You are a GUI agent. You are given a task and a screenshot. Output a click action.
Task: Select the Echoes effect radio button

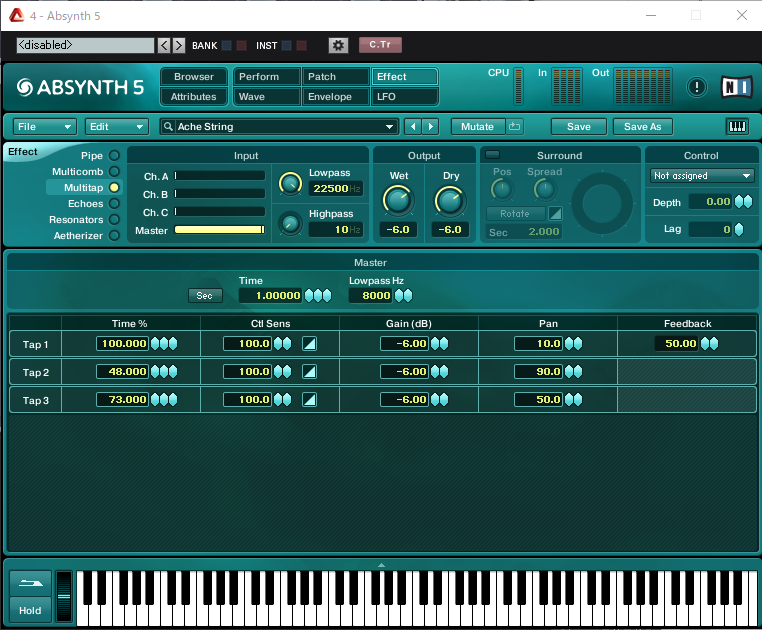point(114,204)
